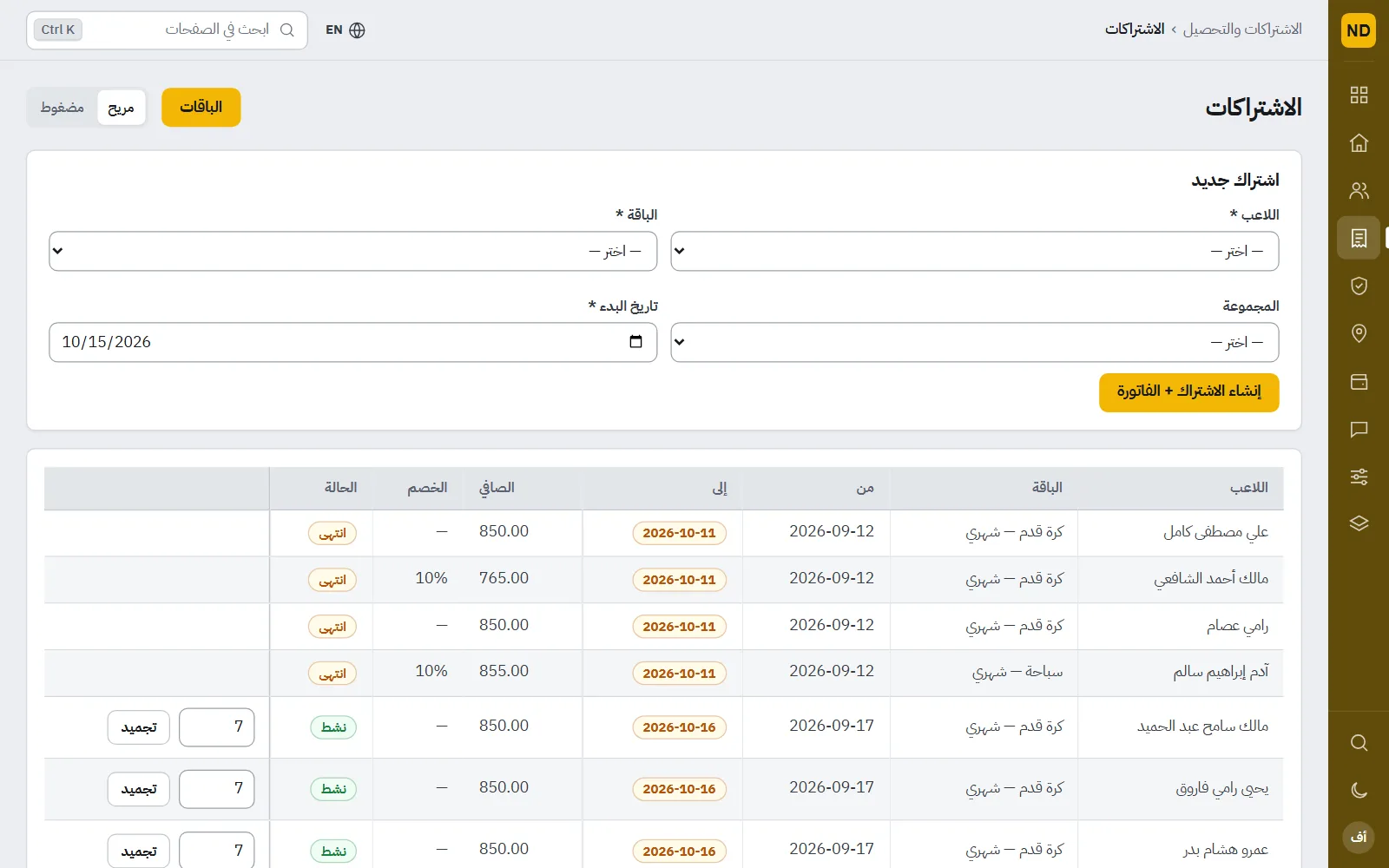Click تجميد for مالك سامح عبد الحميد

tap(139, 727)
